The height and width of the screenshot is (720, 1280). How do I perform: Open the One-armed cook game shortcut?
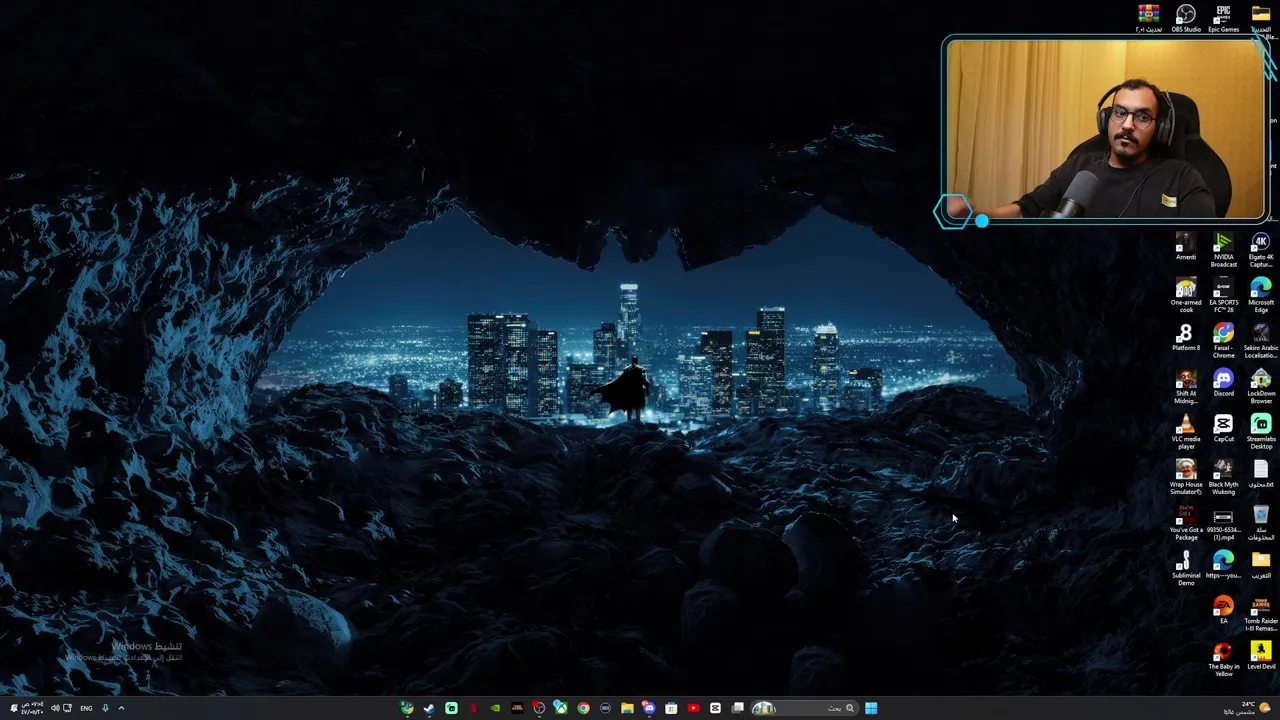tap(1186, 296)
